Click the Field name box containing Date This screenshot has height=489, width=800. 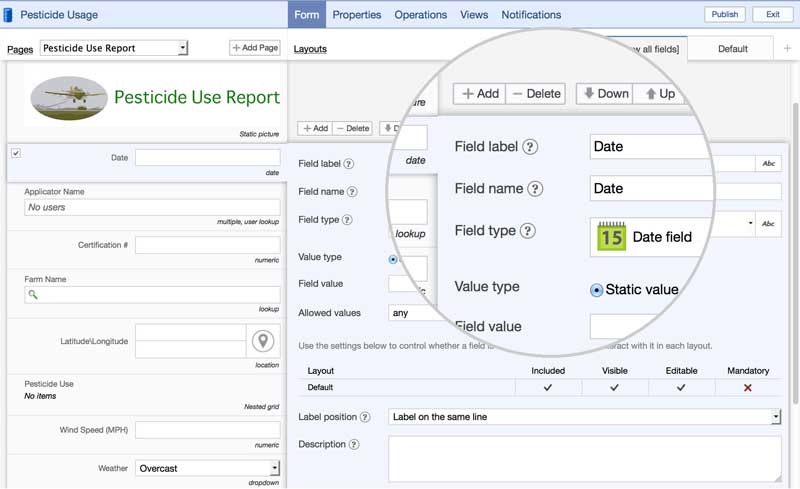pyautogui.click(x=652, y=188)
